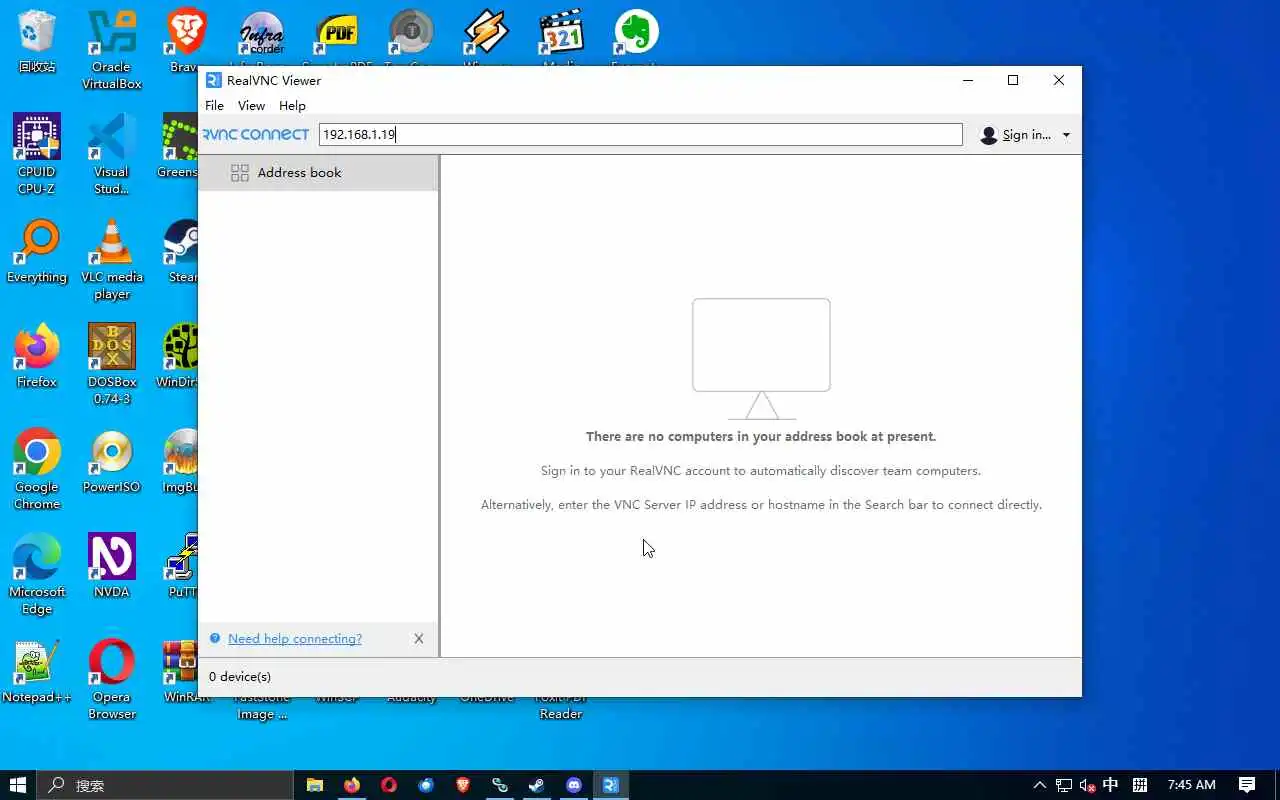The width and height of the screenshot is (1280, 800).
Task: Open the Help menu
Action: click(x=292, y=106)
